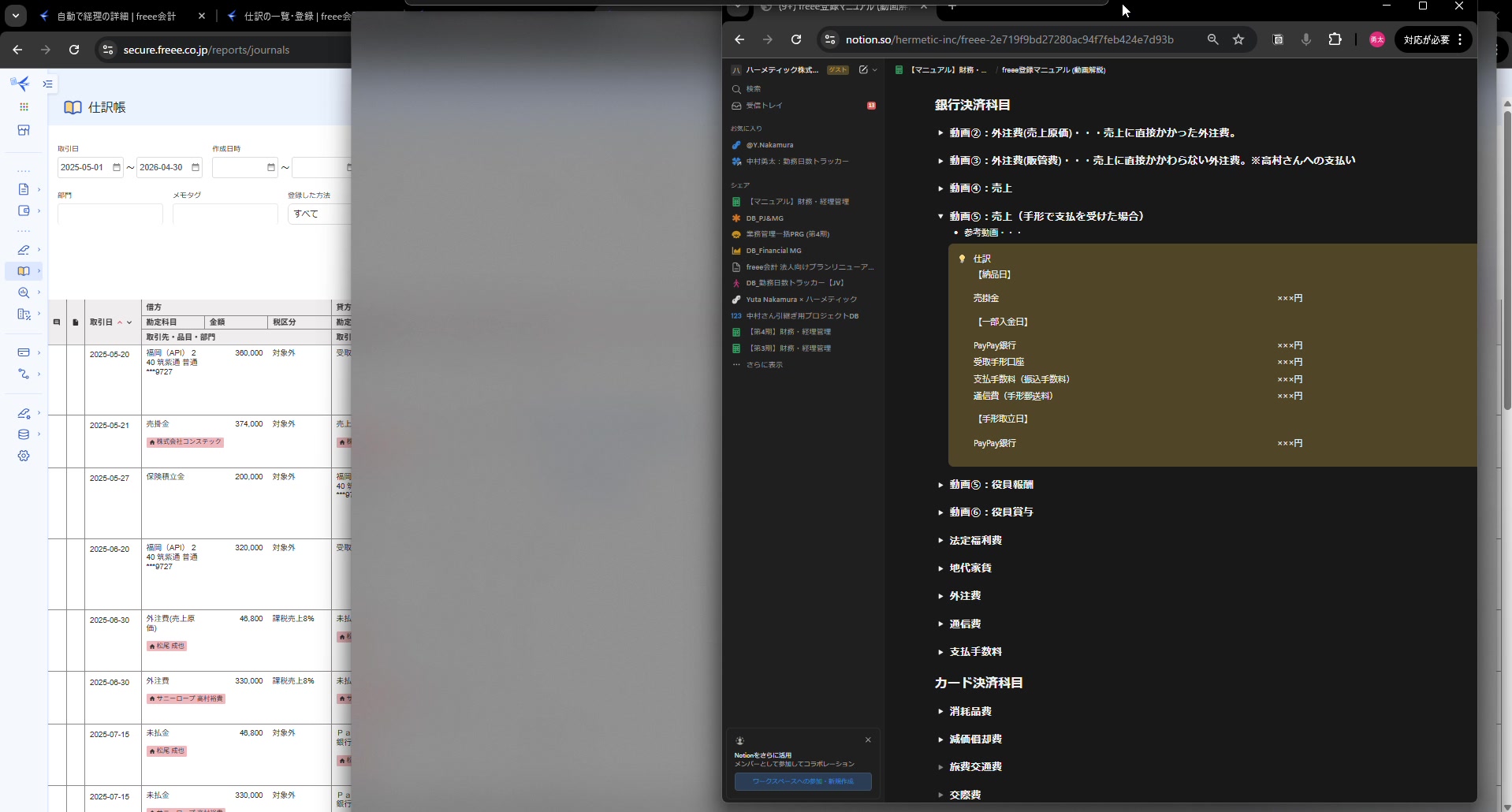
Task: Click the analysis magnifier icon in freee sidebar
Action: point(24,292)
